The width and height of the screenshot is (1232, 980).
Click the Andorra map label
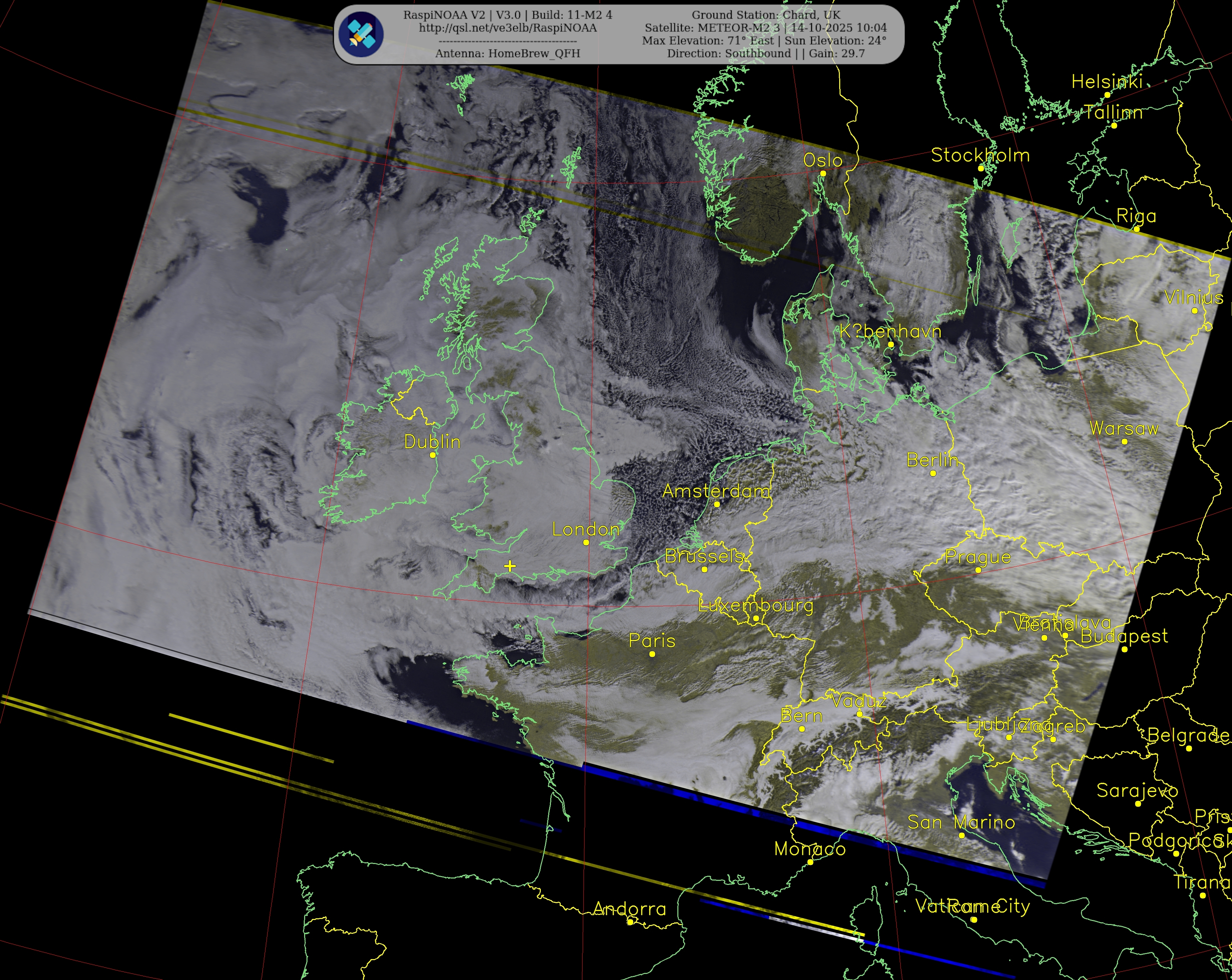(x=629, y=909)
